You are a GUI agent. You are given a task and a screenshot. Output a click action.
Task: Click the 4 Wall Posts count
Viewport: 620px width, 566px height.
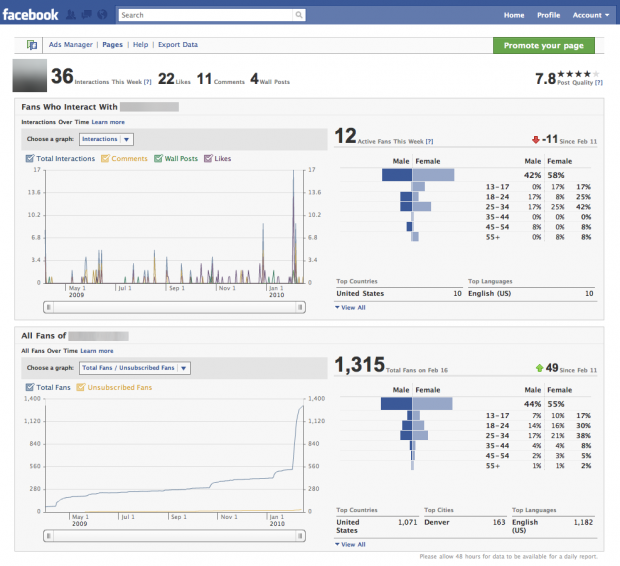[x=254, y=79]
